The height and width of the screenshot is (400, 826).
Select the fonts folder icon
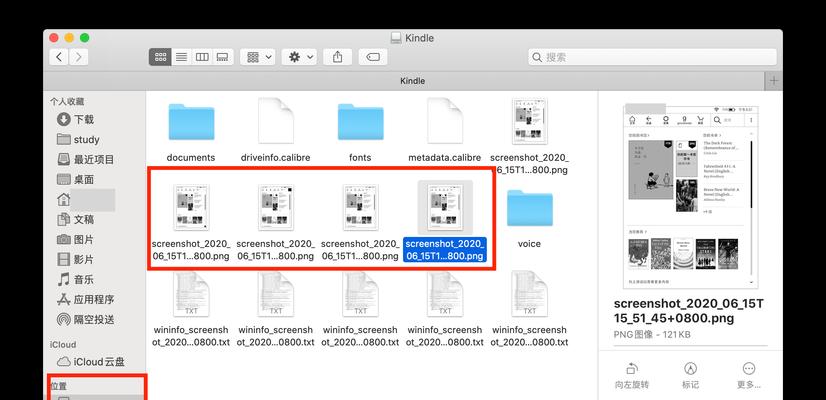point(360,122)
